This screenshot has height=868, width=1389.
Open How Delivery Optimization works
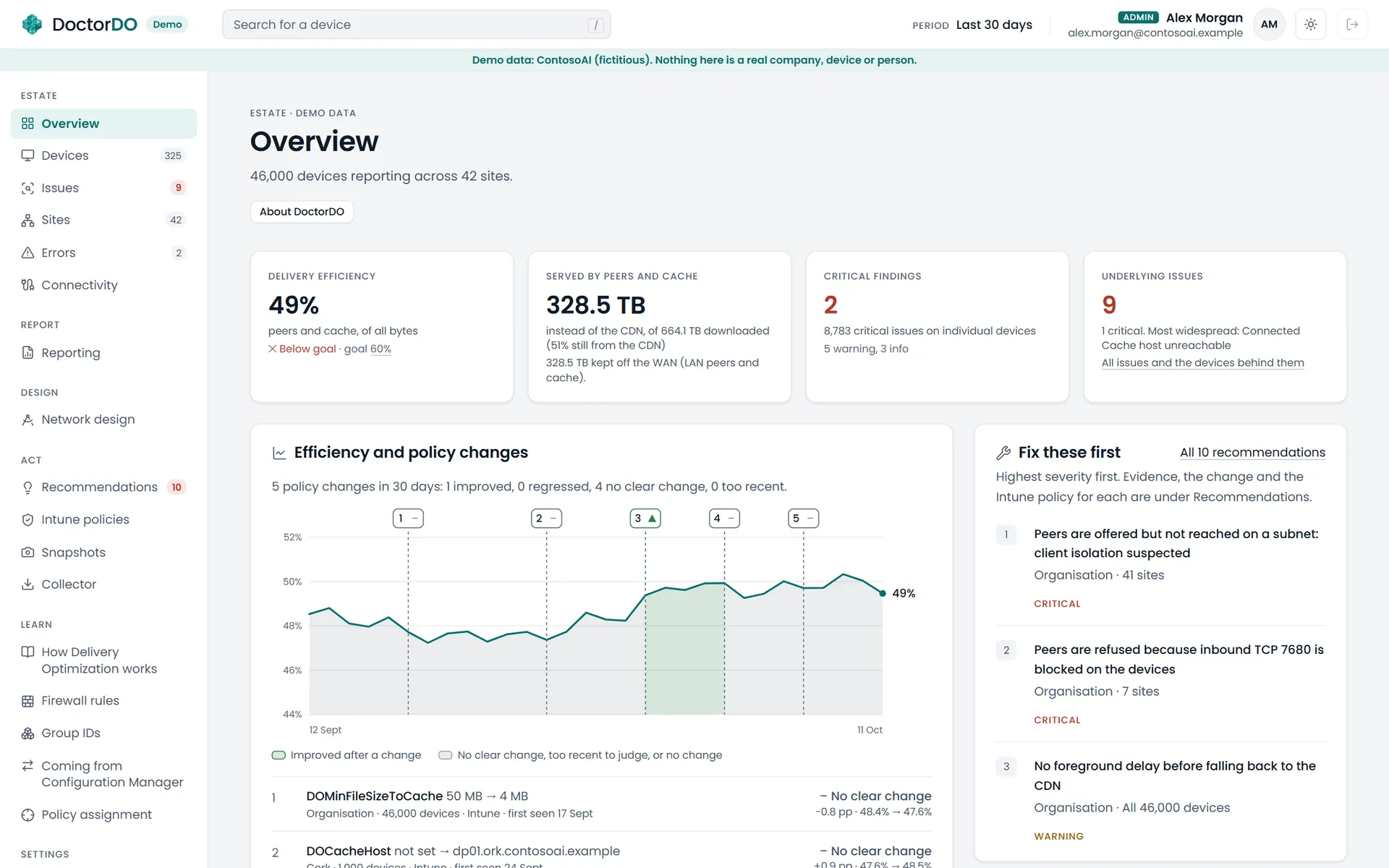[x=103, y=660]
